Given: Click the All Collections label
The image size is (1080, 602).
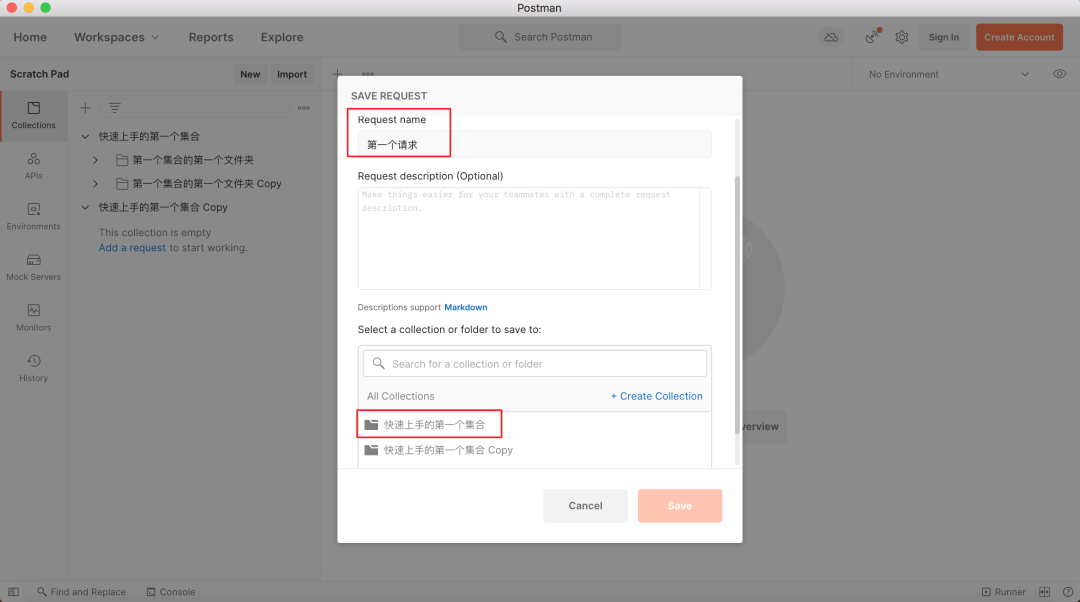Looking at the screenshot, I should [x=401, y=396].
